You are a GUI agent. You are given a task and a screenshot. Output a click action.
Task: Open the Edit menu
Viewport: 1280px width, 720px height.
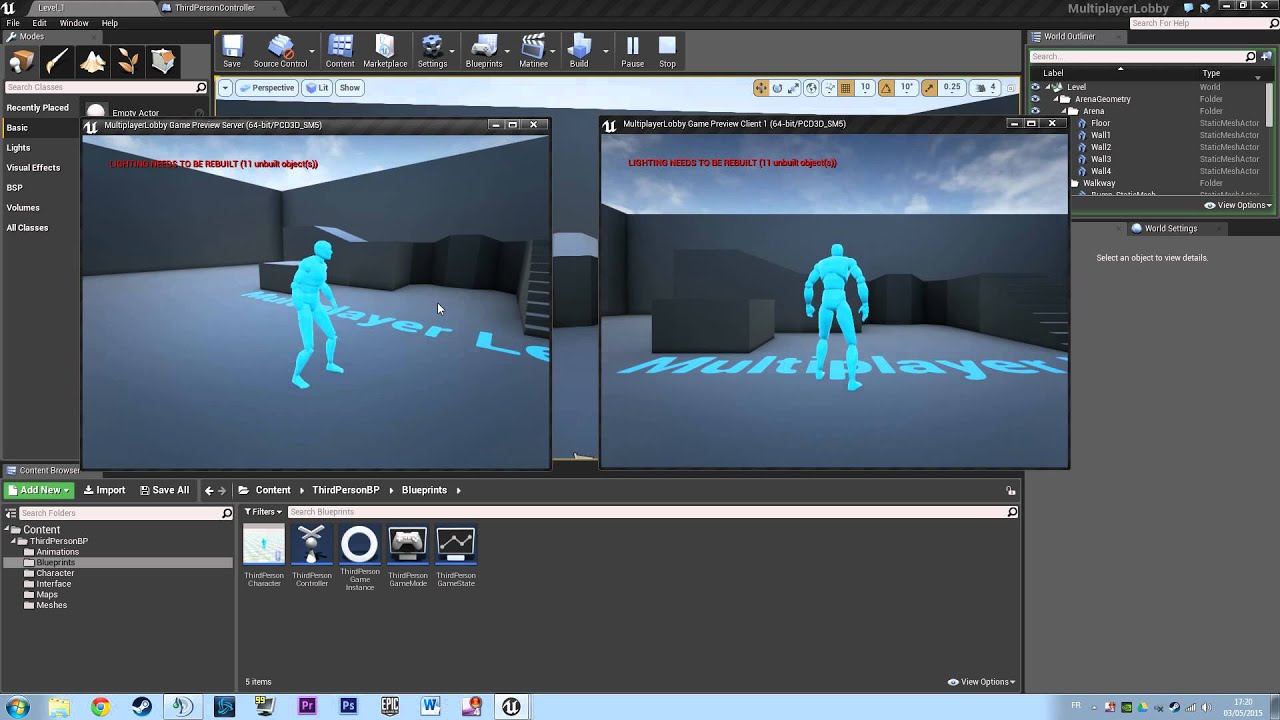click(39, 23)
